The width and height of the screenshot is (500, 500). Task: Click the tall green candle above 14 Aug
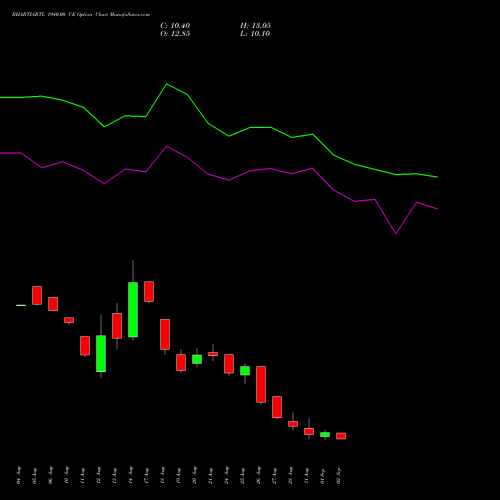(133, 310)
